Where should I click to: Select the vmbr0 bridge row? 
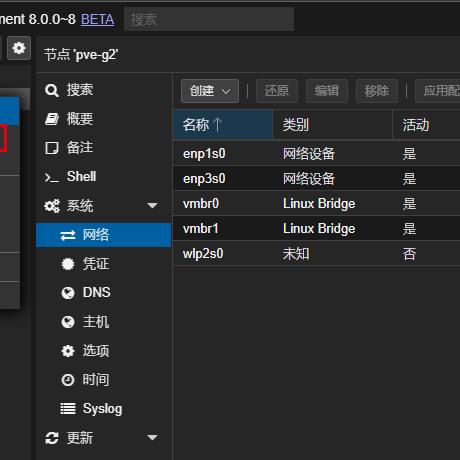tap(316, 204)
